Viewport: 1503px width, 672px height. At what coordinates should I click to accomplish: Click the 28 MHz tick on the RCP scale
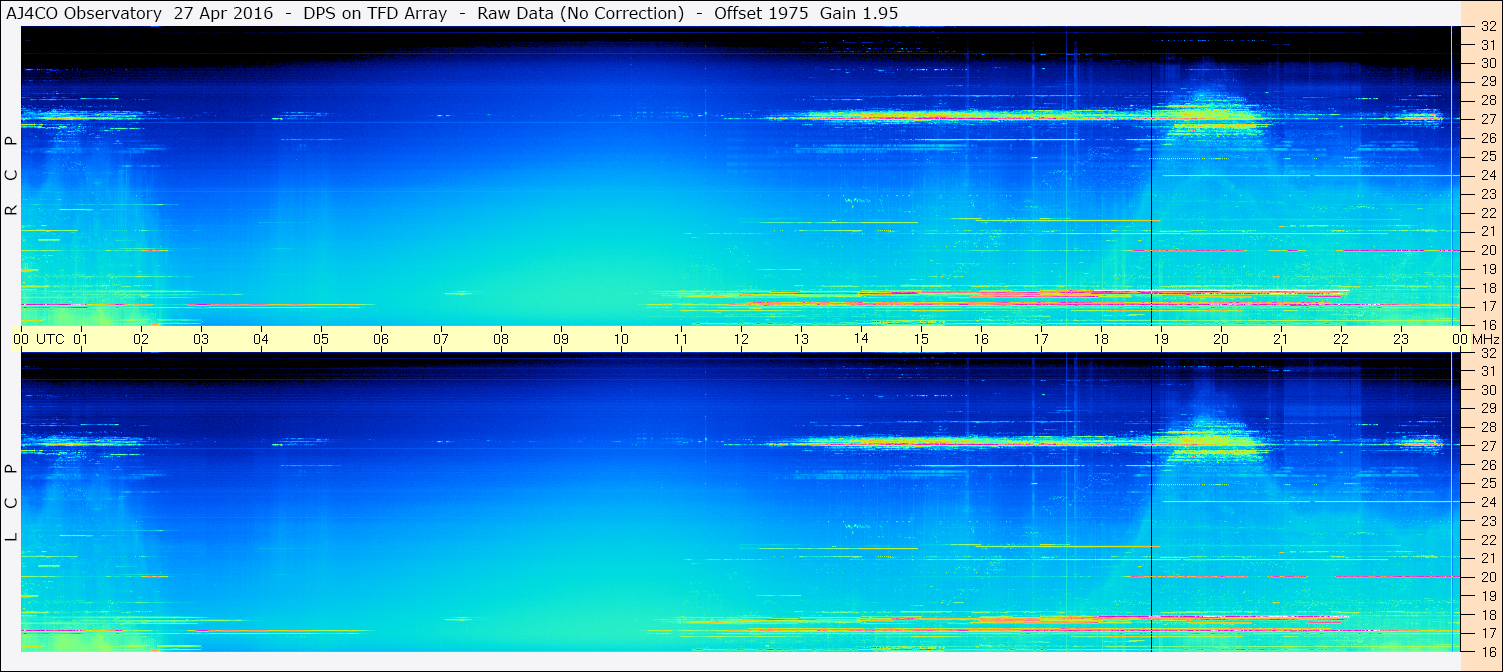[x=1487, y=101]
